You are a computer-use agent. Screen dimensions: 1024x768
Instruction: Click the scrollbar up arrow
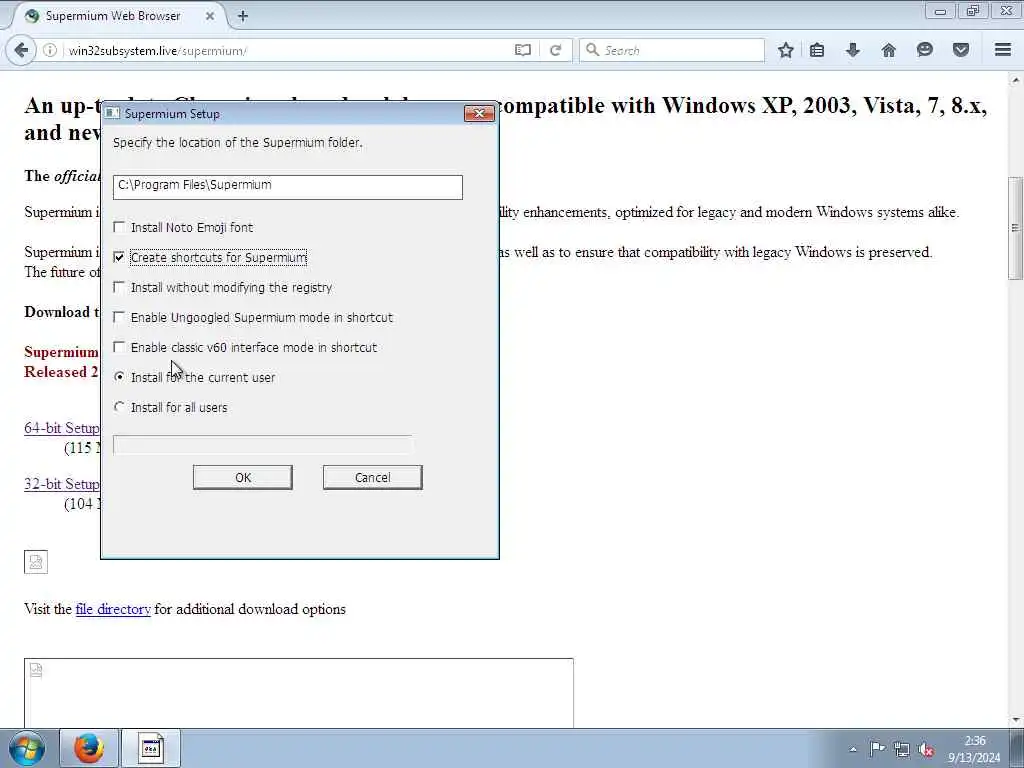[1016, 80]
